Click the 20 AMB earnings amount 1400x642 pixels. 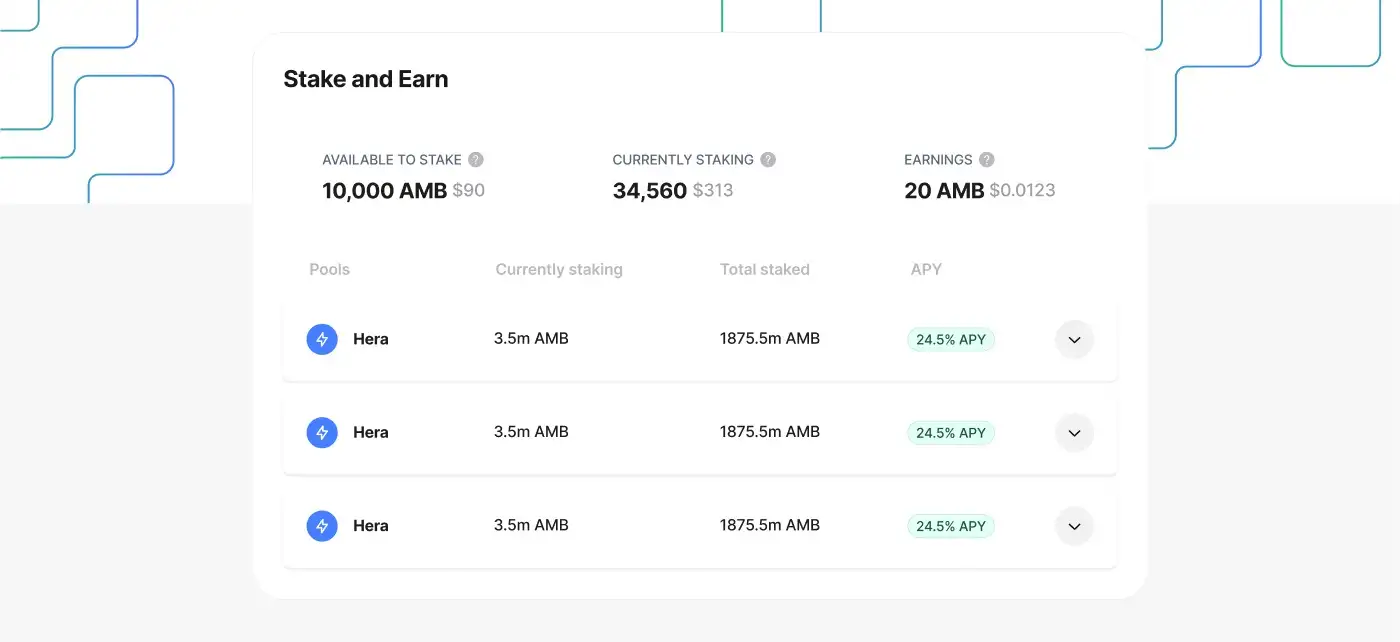[944, 191]
